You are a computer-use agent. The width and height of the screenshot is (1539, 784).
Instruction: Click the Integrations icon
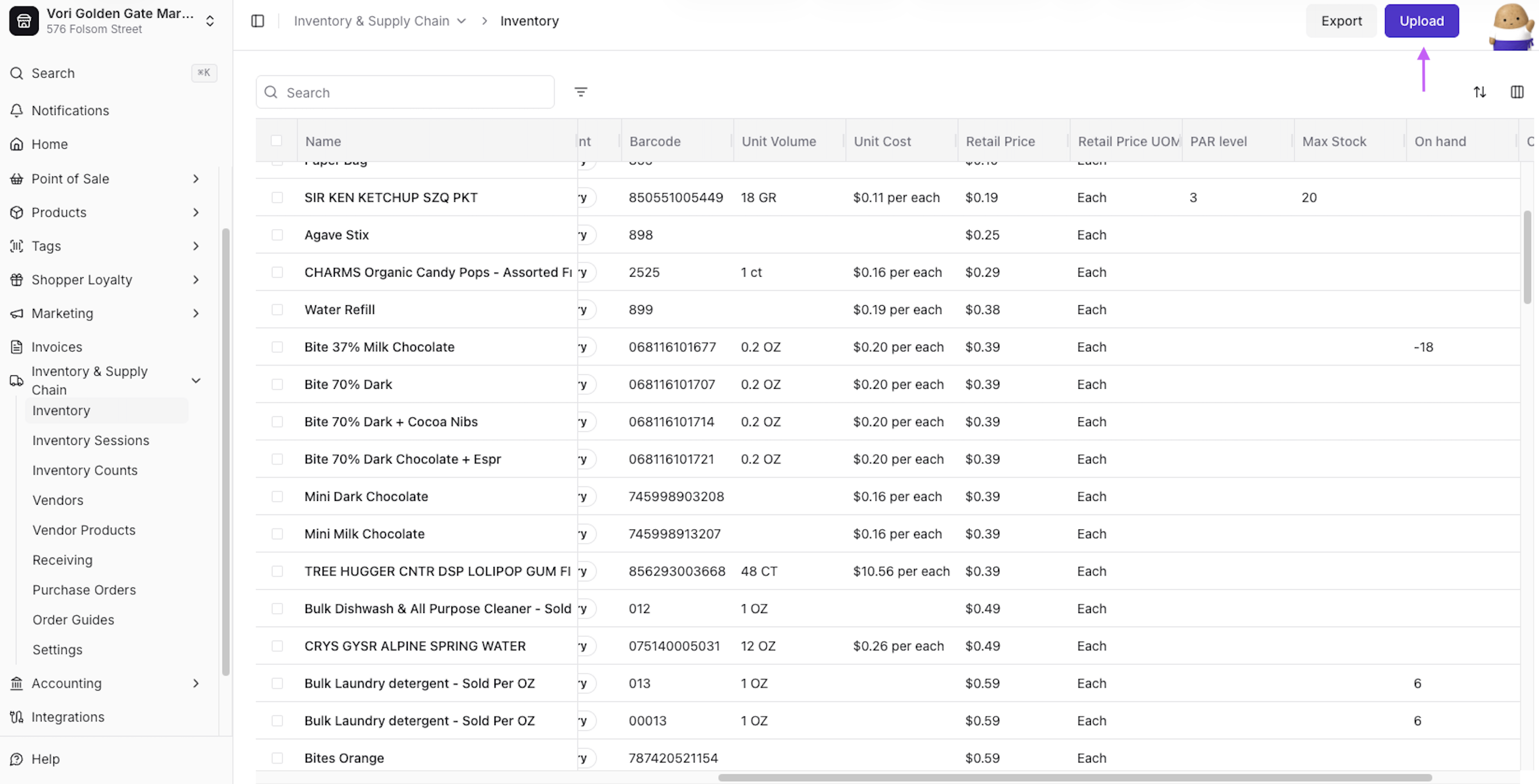tap(17, 717)
